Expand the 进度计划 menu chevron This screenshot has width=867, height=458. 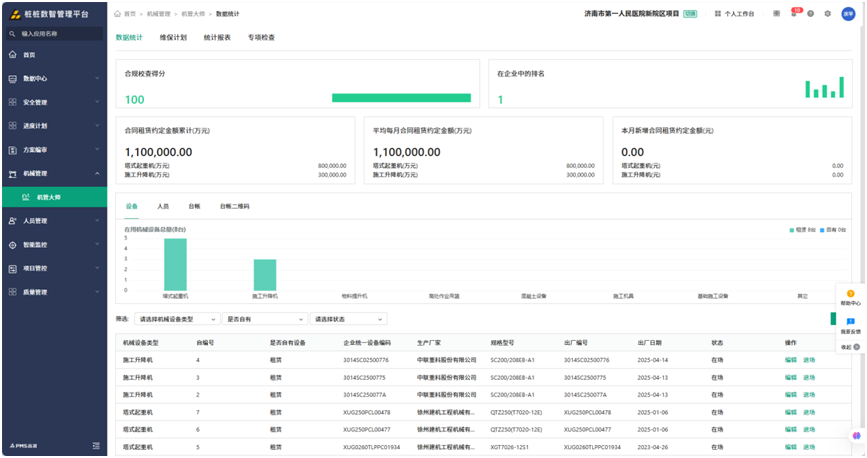coord(97,126)
